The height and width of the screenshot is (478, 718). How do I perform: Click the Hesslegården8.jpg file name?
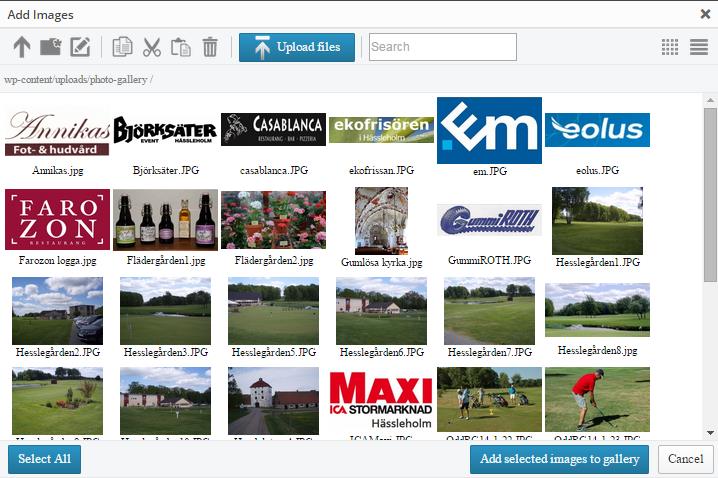click(x=598, y=351)
